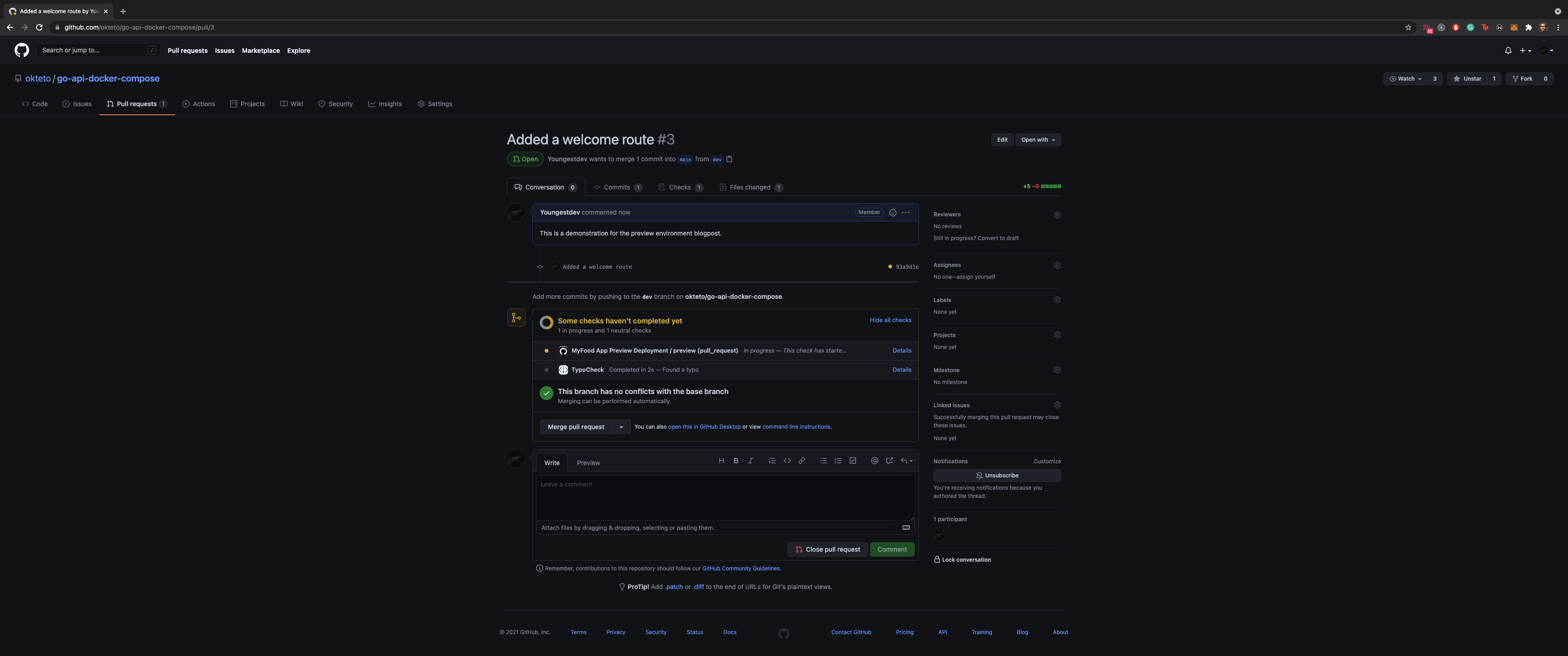The image size is (1568, 656).
Task: Expand the merge method dropdown arrow
Action: tap(621, 427)
